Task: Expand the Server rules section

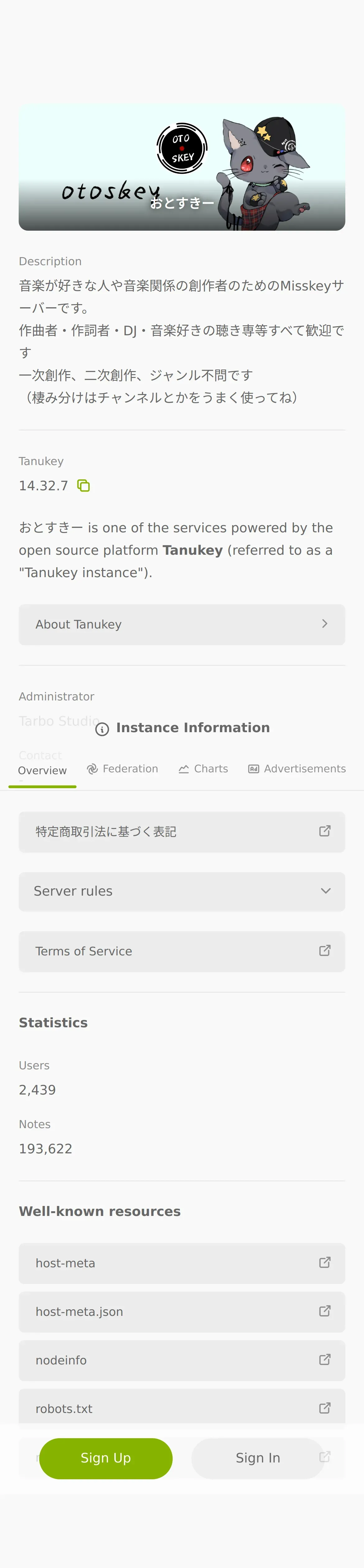Action: coord(182,891)
